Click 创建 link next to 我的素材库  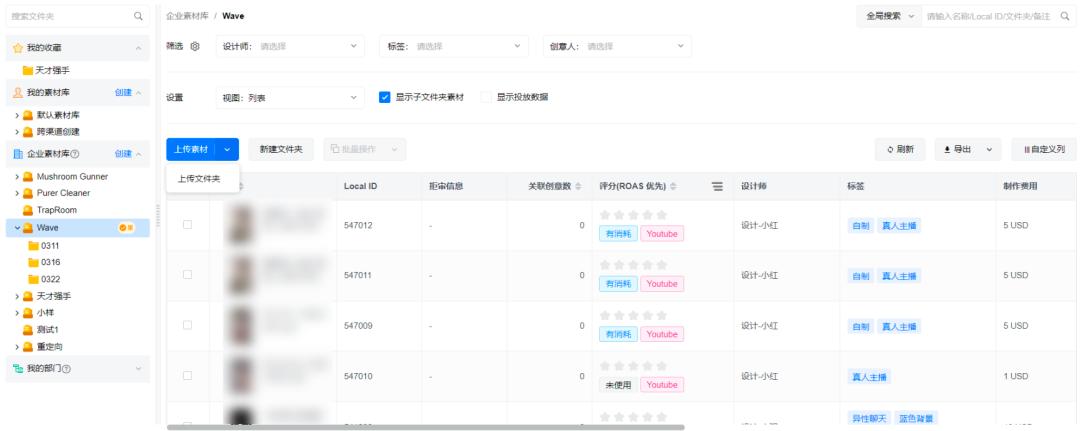tap(123, 92)
